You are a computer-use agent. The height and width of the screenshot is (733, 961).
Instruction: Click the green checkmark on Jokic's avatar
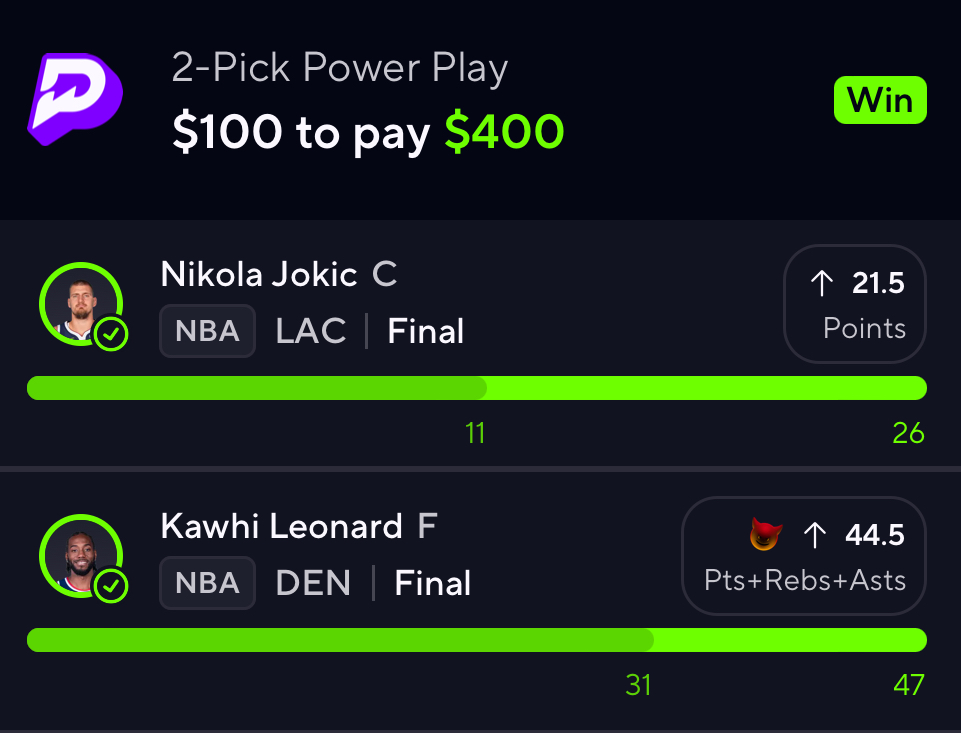[x=112, y=336]
